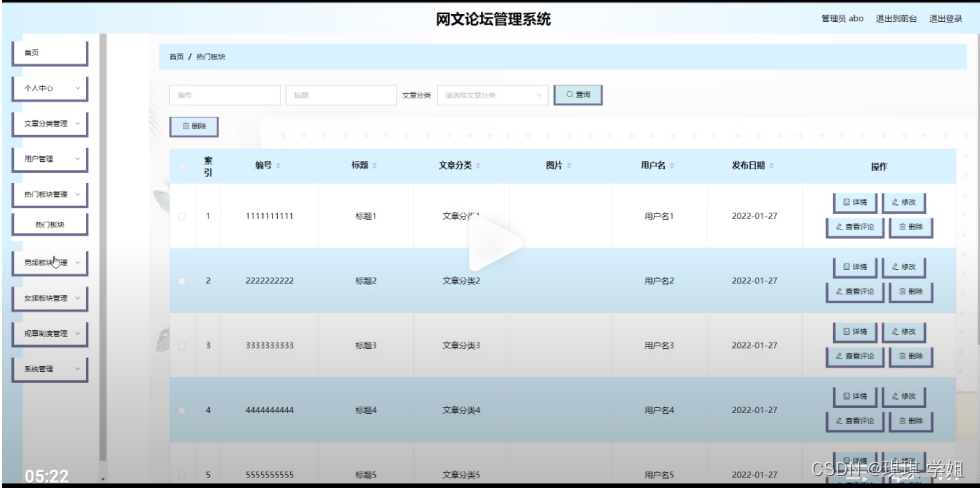980x488 pixels.
Task: Click 退出登录 to log out
Action: click(x=946, y=19)
